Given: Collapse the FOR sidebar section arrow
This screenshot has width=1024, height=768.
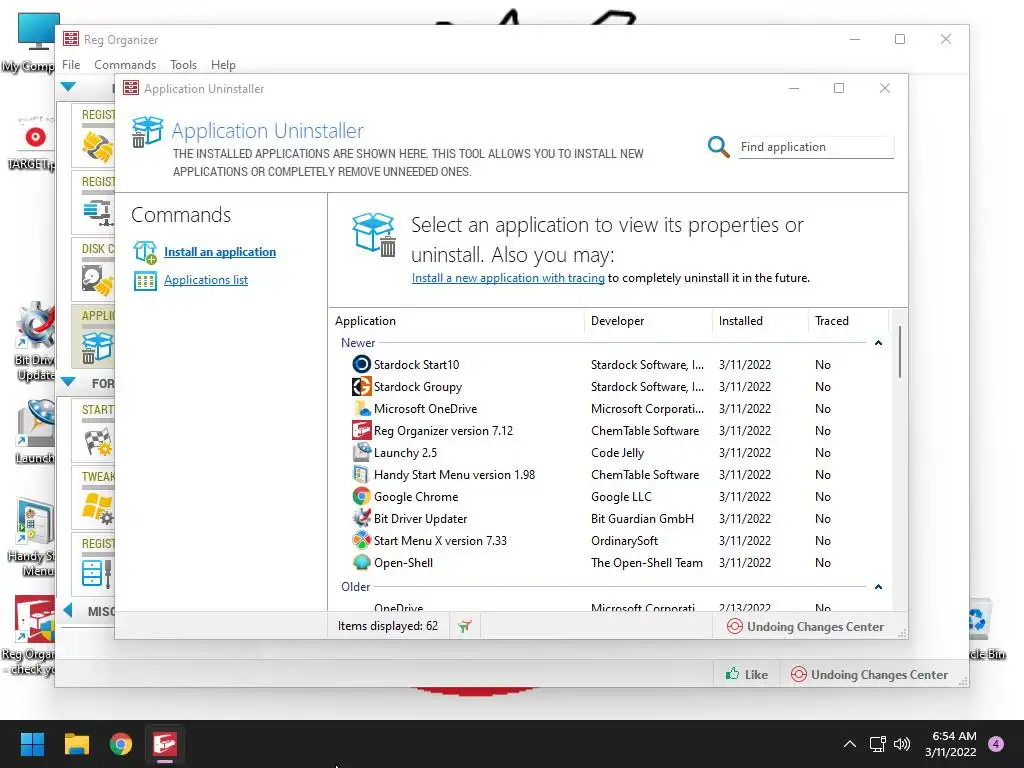Looking at the screenshot, I should click(x=68, y=382).
